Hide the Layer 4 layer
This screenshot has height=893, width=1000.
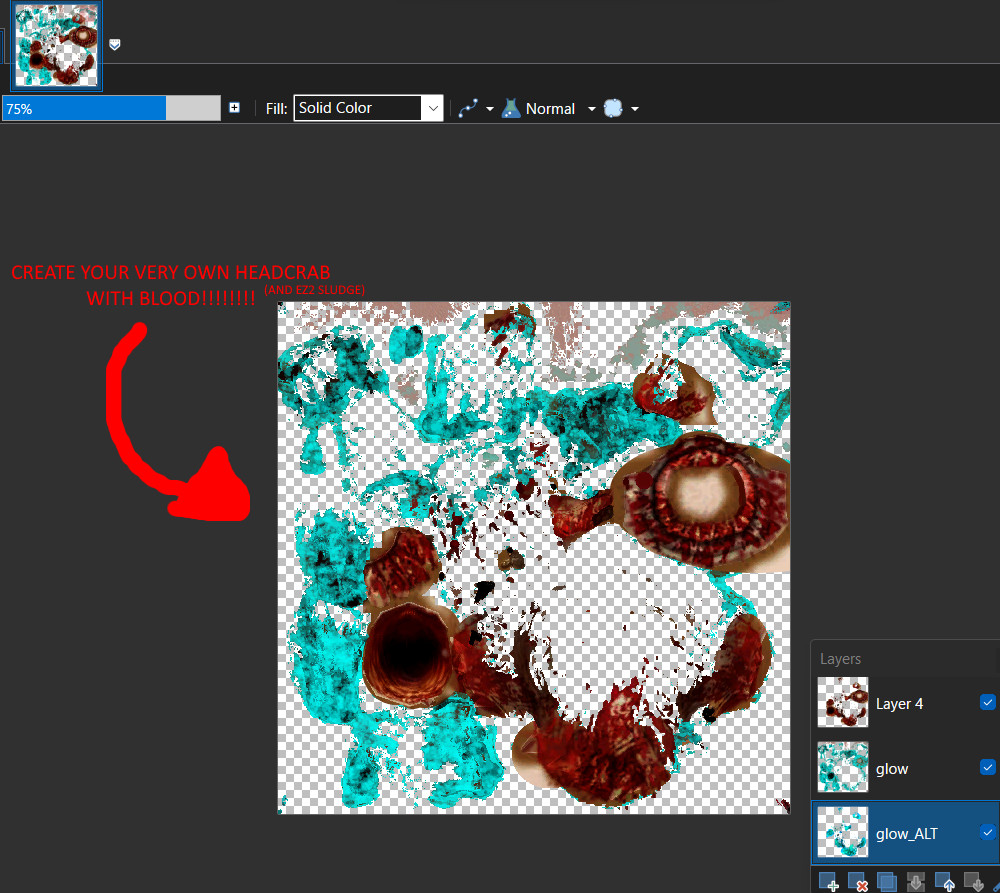click(x=988, y=702)
